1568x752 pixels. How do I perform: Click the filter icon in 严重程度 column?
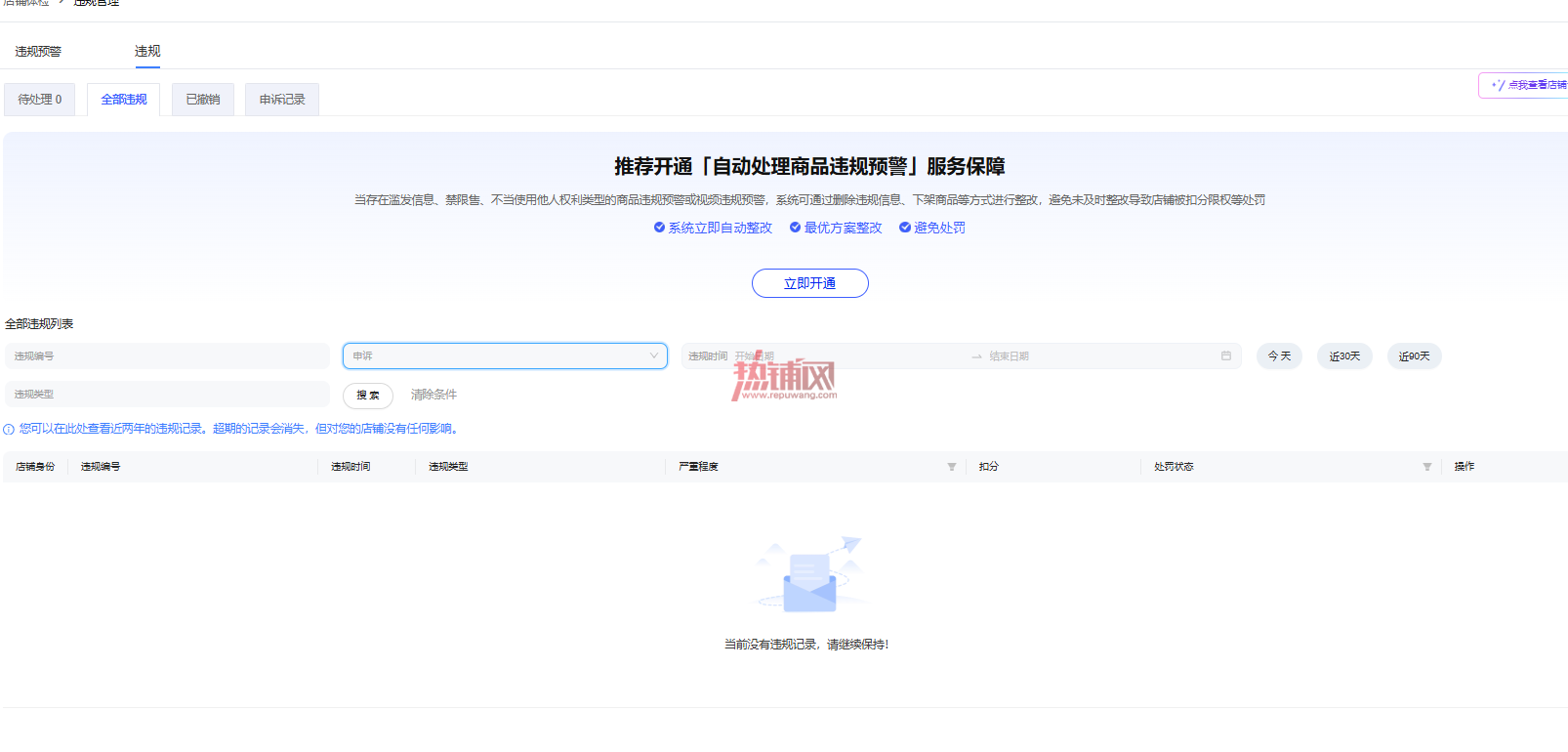tap(951, 467)
